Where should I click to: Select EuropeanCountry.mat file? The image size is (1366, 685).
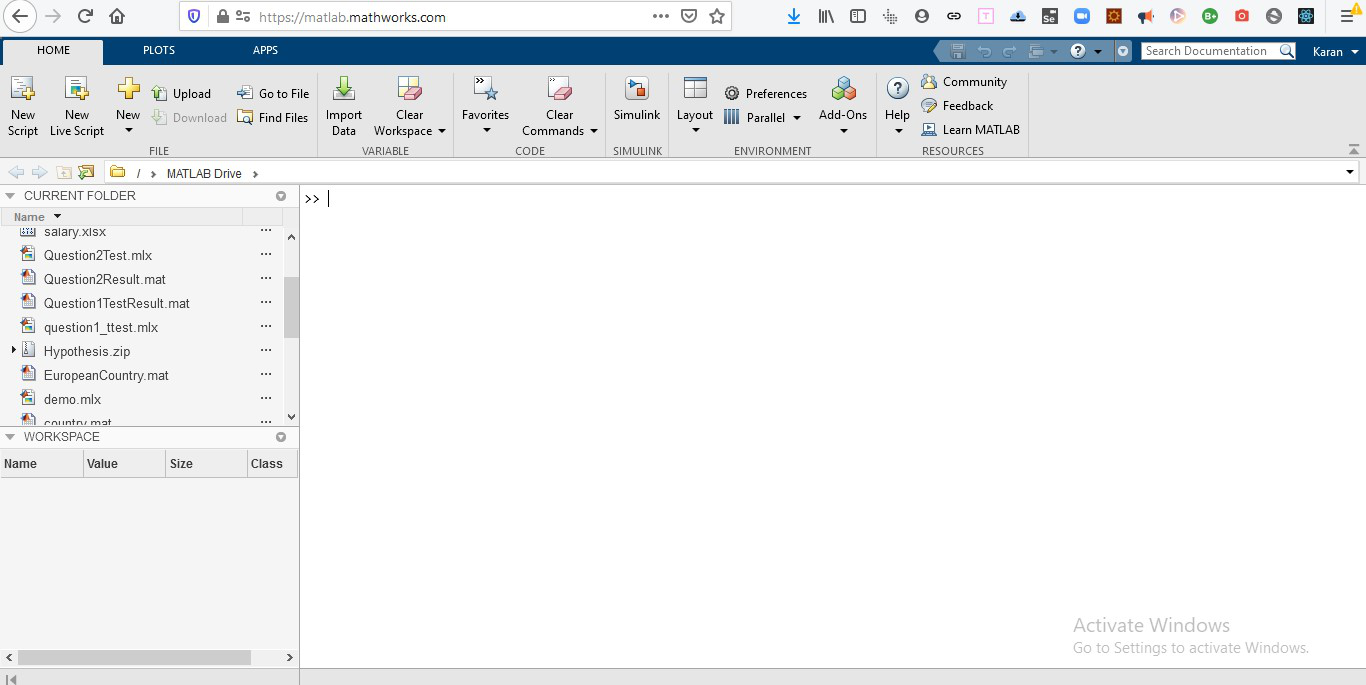[106, 375]
